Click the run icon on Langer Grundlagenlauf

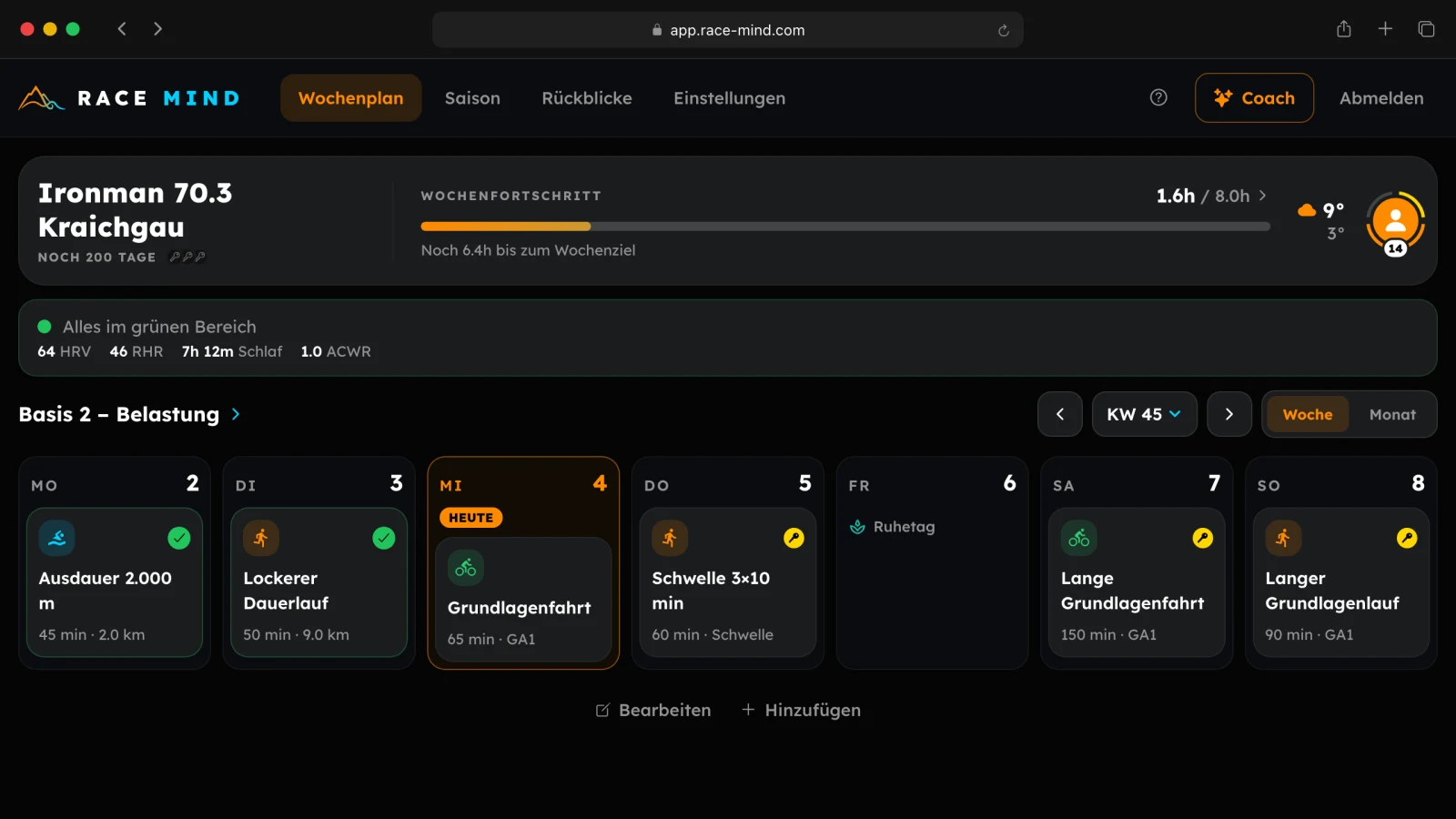click(x=1283, y=538)
